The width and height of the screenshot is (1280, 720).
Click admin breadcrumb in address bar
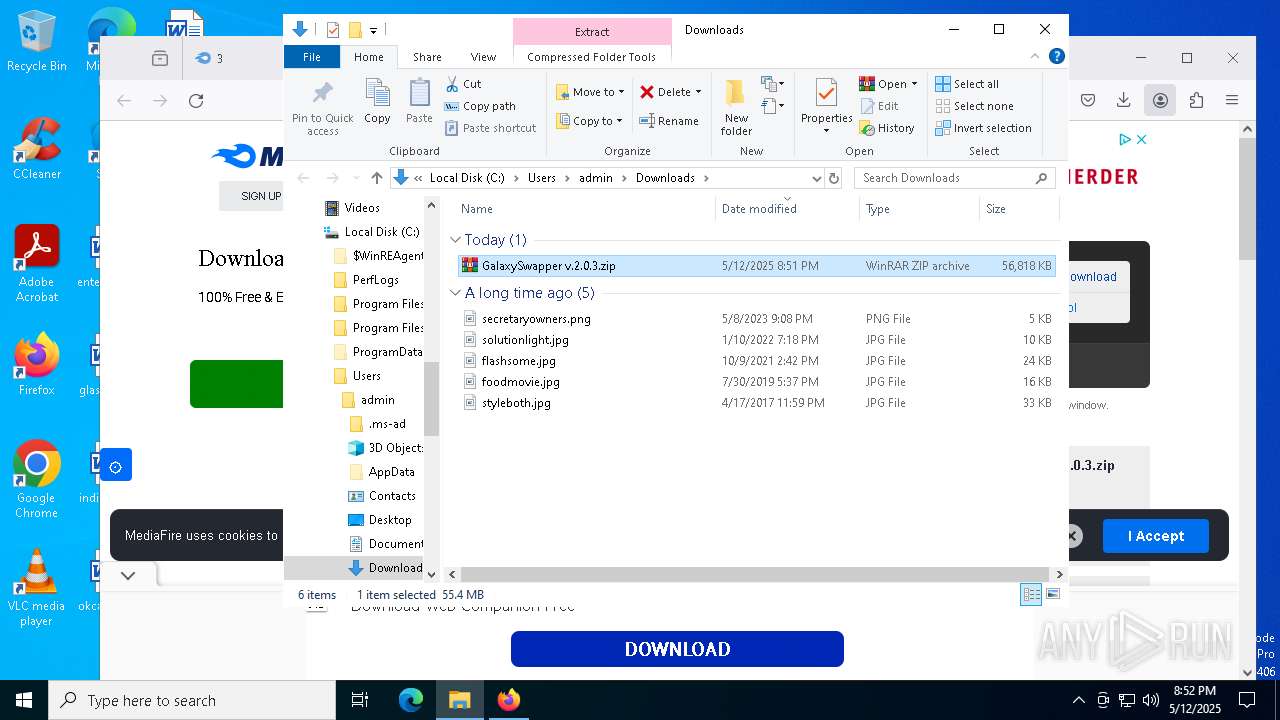(596, 178)
